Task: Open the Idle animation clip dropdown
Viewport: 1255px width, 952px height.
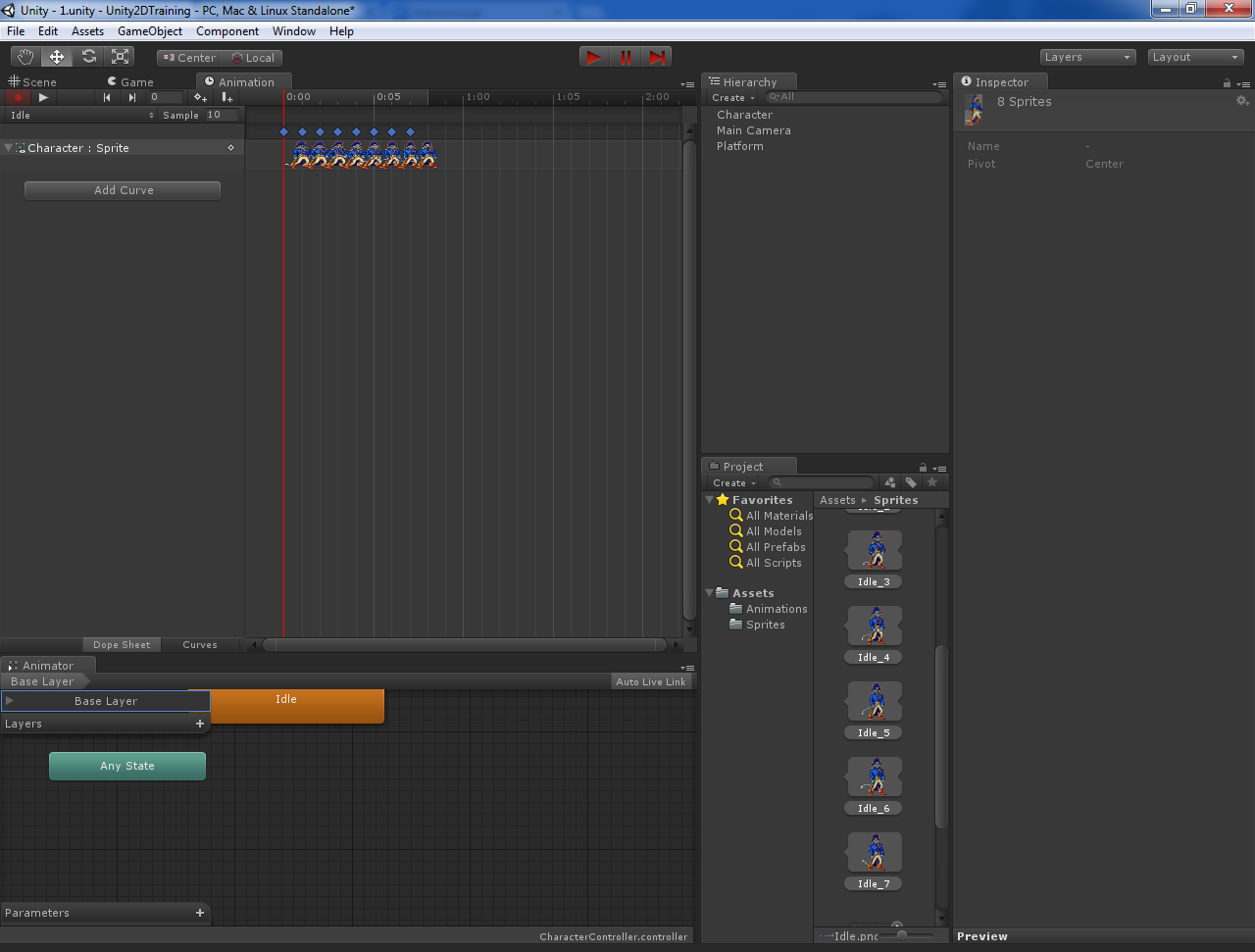Action: pyautogui.click(x=82, y=115)
